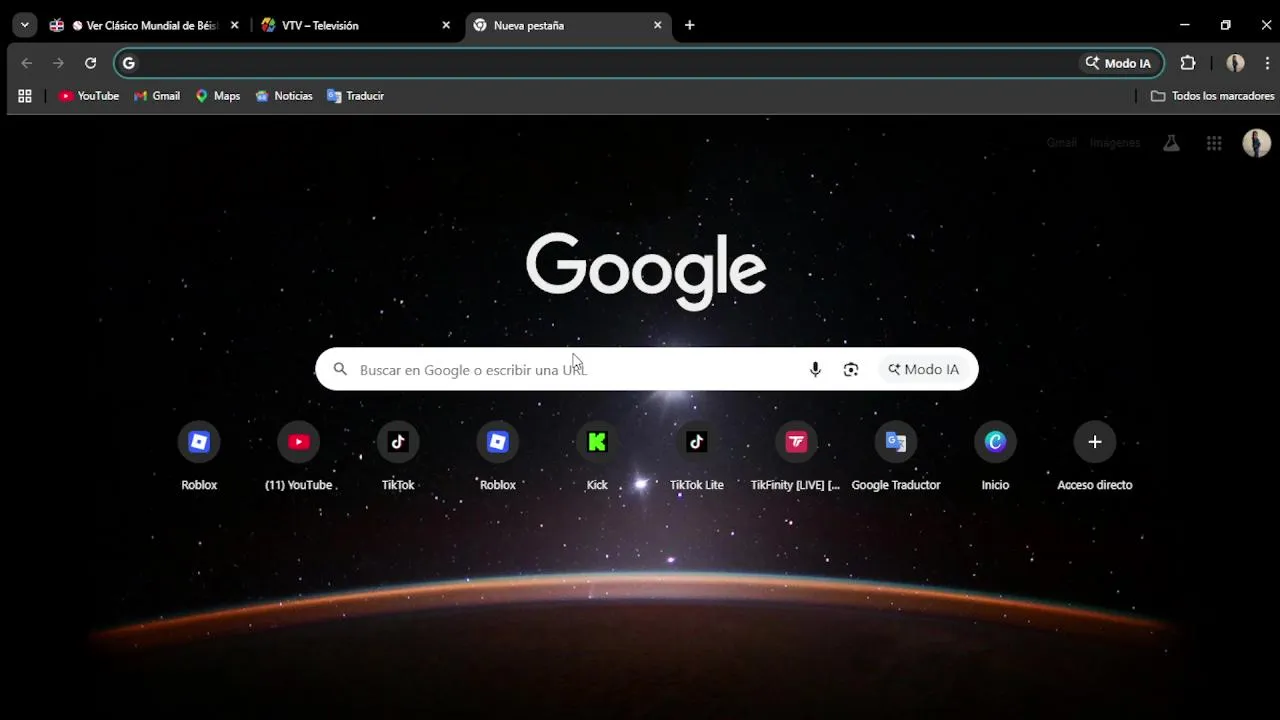Open the TikTok Lite shortcut

coord(697,456)
